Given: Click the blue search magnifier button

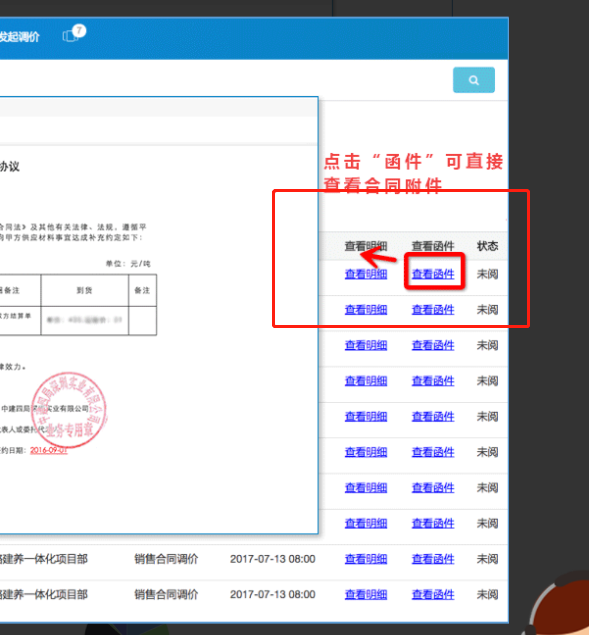Looking at the screenshot, I should click(474, 80).
